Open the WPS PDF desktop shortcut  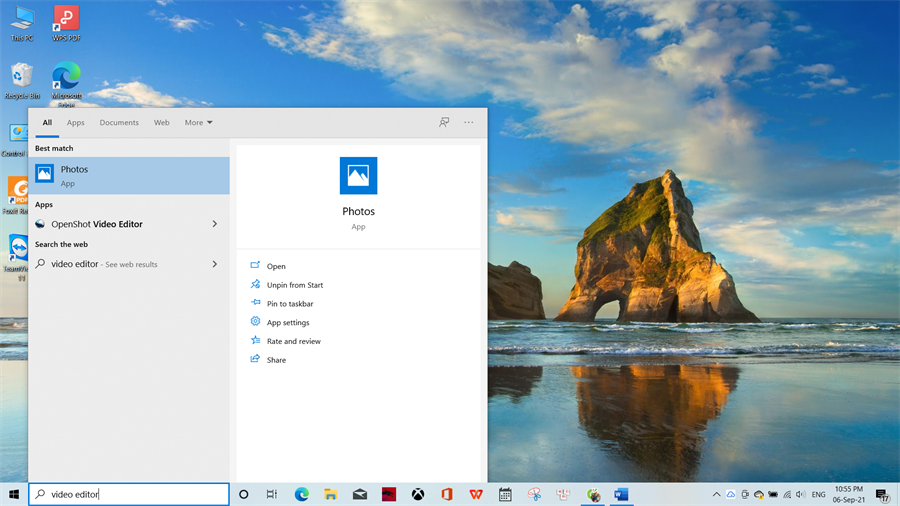(66, 22)
